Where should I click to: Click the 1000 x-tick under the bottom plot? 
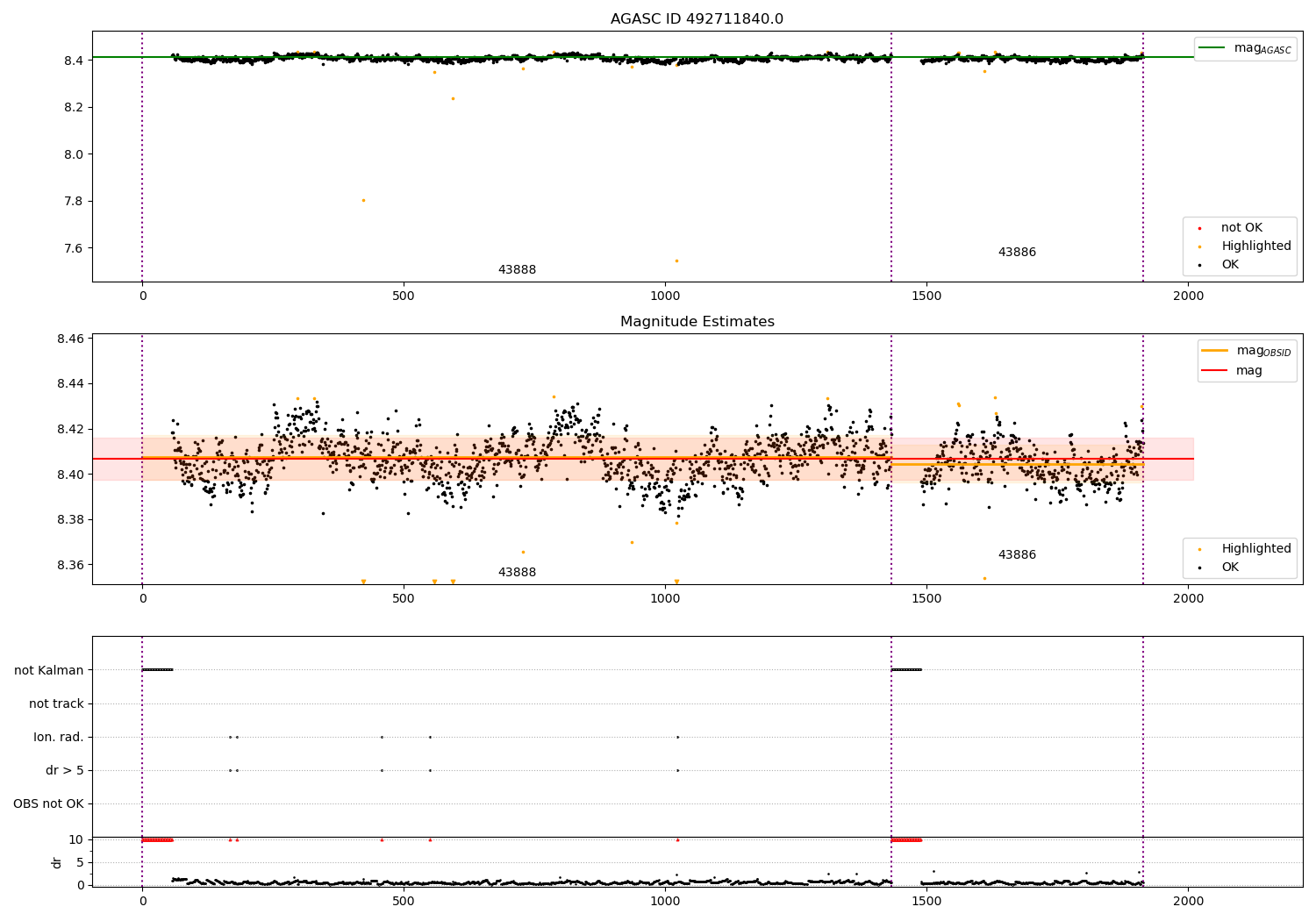click(x=665, y=901)
